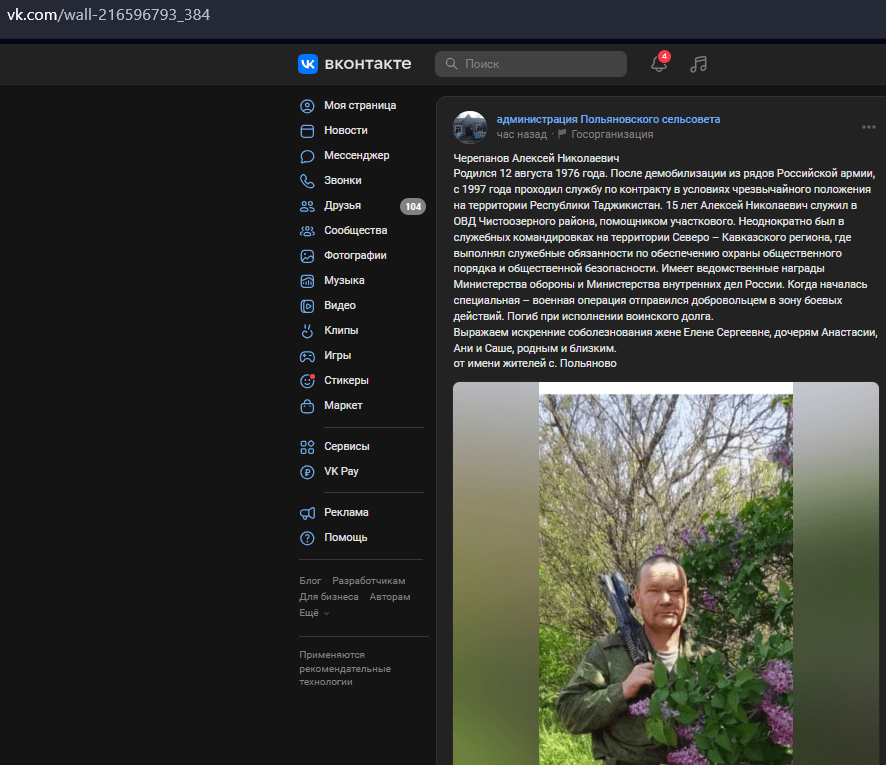Click the VK logo icon
The height and width of the screenshot is (765, 886).
point(308,64)
